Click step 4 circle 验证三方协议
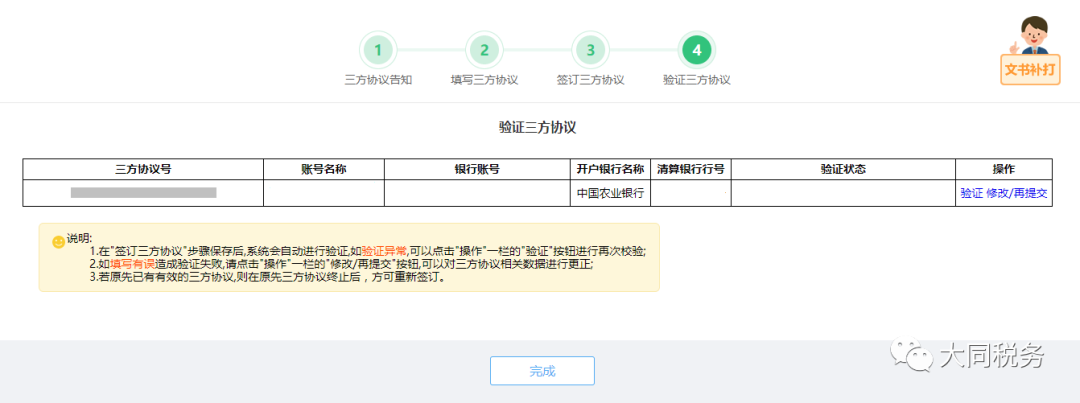This screenshot has height=403, width=1080. coord(697,50)
